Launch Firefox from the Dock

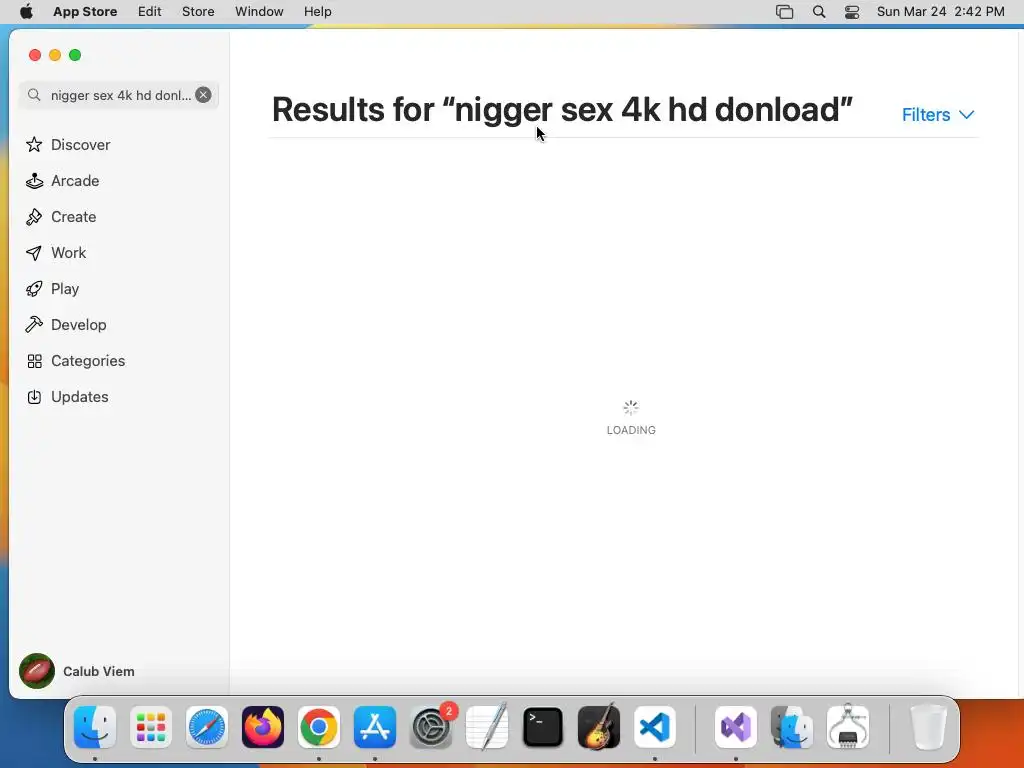(x=263, y=727)
